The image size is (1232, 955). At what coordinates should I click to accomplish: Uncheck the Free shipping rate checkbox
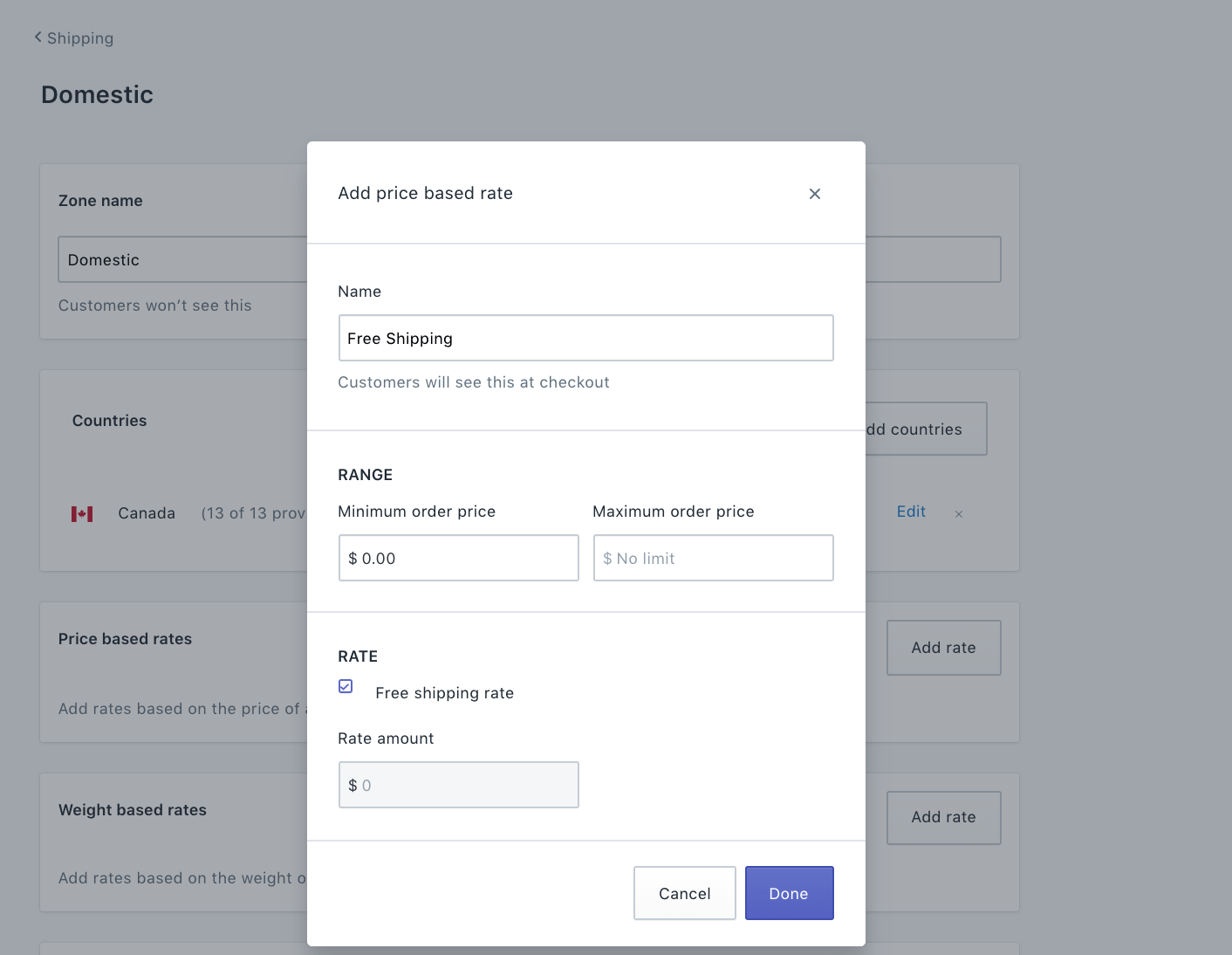(x=346, y=686)
